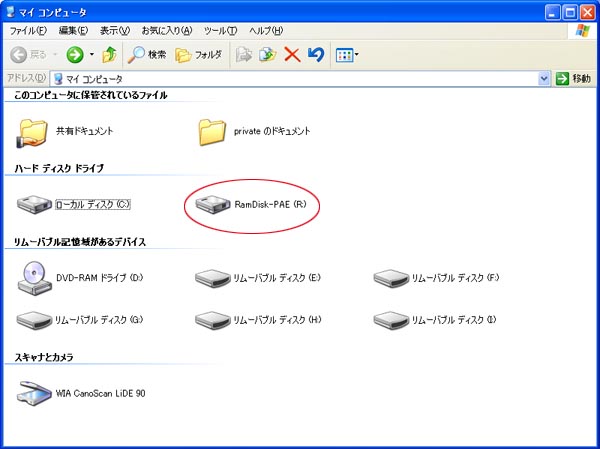Click inside the address bar field
Viewport: 600px width, 449px height.
300,78
